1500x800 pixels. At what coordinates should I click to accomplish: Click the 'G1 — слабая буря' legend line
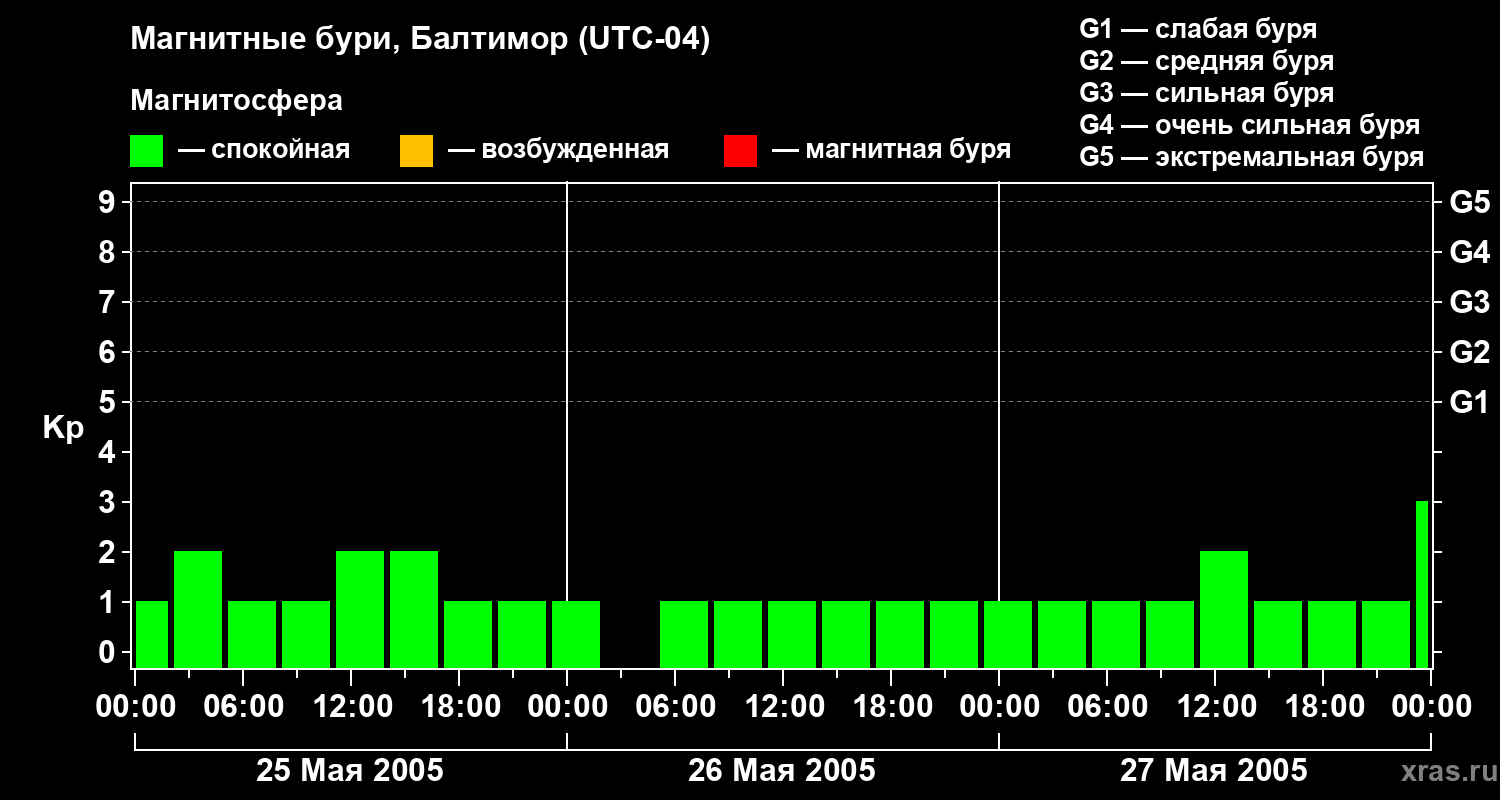pos(1198,29)
